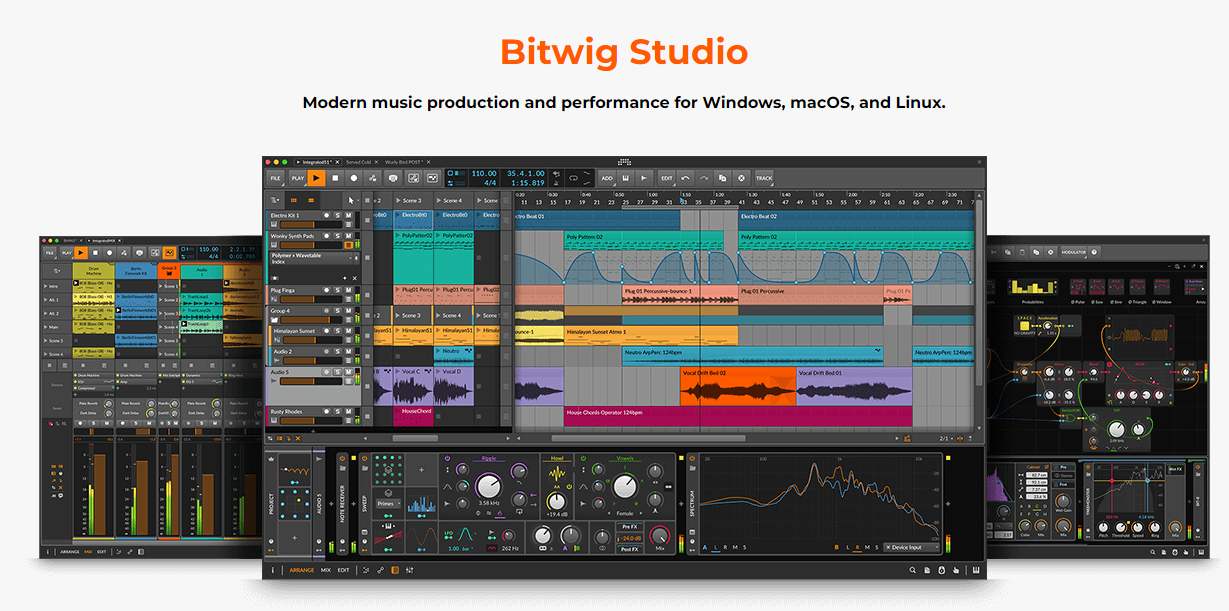
Task: Open the FILE menu
Action: pos(274,178)
